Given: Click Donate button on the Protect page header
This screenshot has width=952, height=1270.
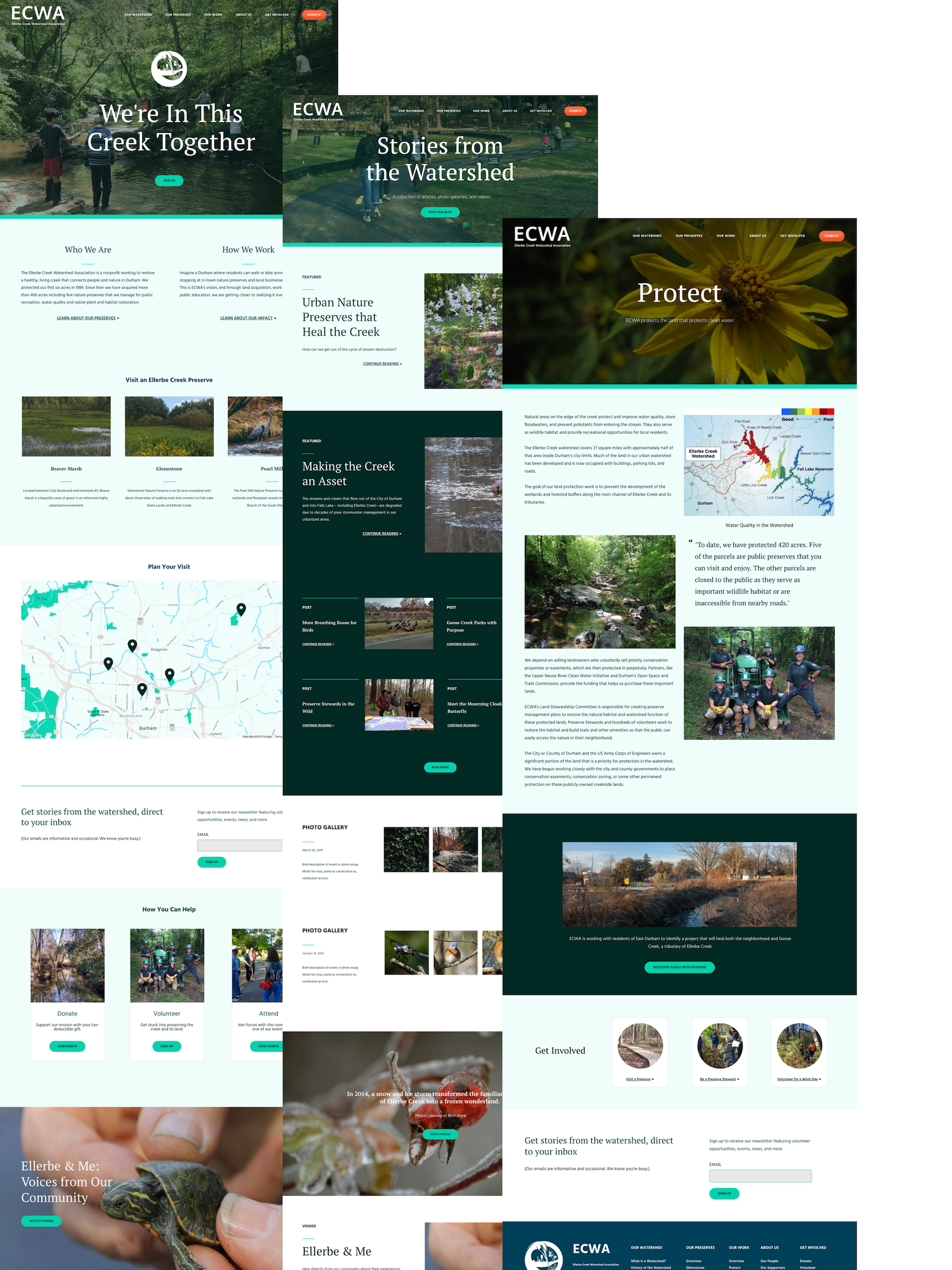Looking at the screenshot, I should click(831, 236).
